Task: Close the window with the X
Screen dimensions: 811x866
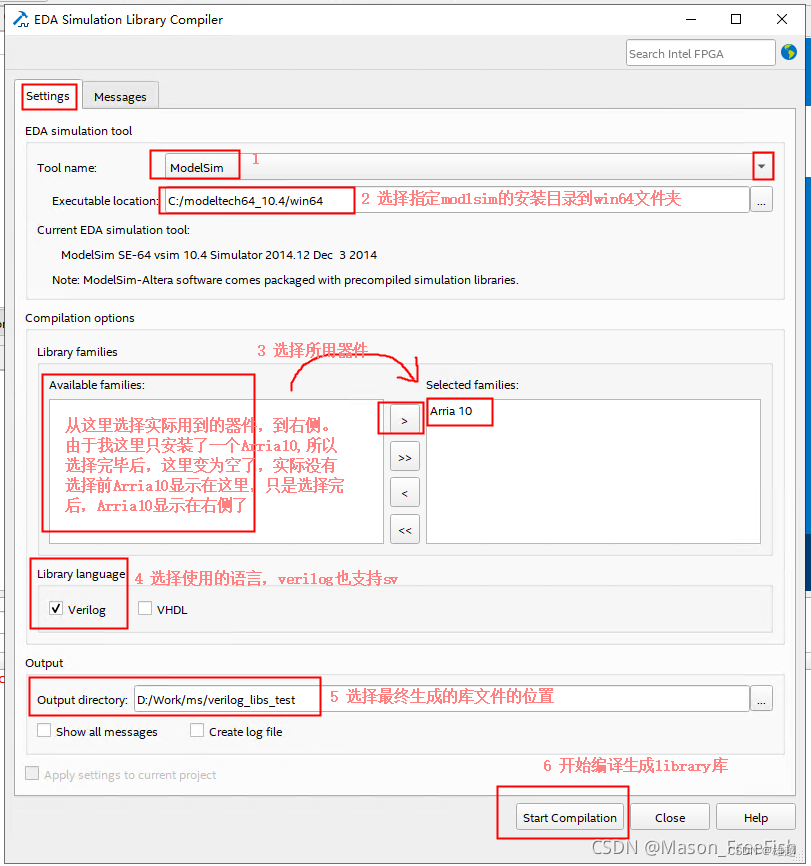Action: (x=781, y=19)
